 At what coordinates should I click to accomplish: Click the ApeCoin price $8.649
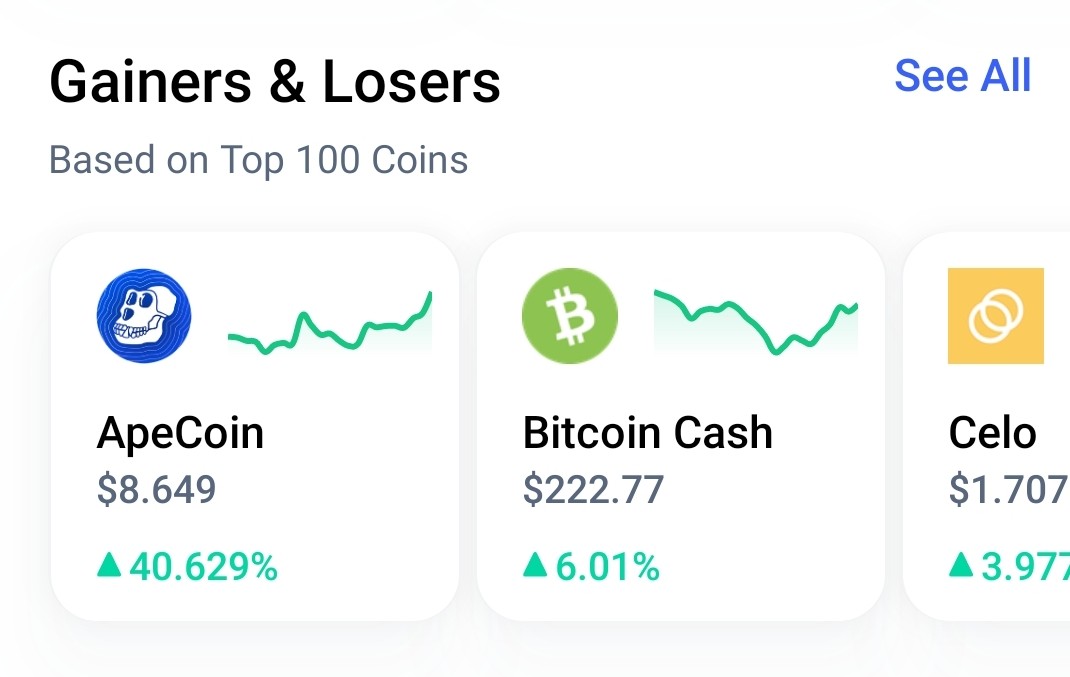pyautogui.click(x=156, y=489)
